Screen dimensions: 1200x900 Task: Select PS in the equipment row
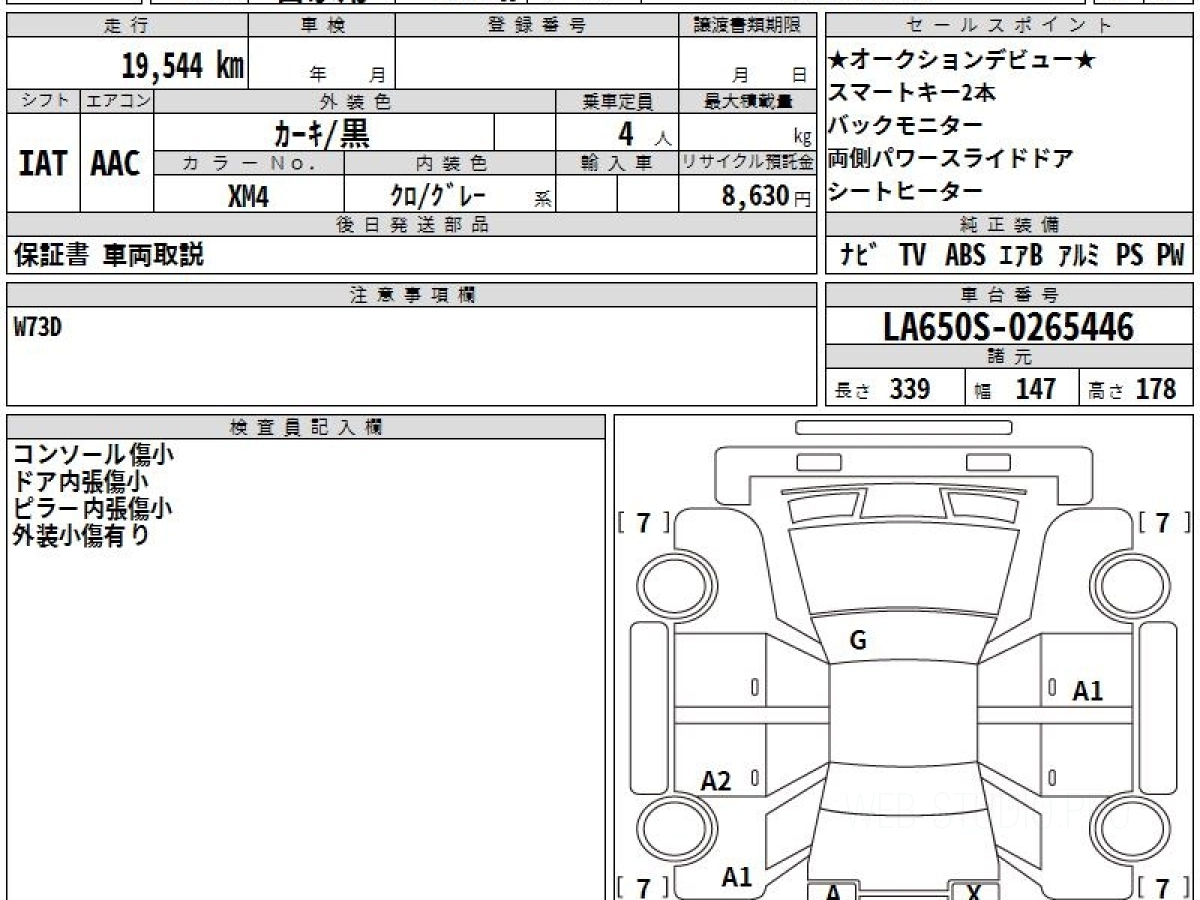[1130, 255]
